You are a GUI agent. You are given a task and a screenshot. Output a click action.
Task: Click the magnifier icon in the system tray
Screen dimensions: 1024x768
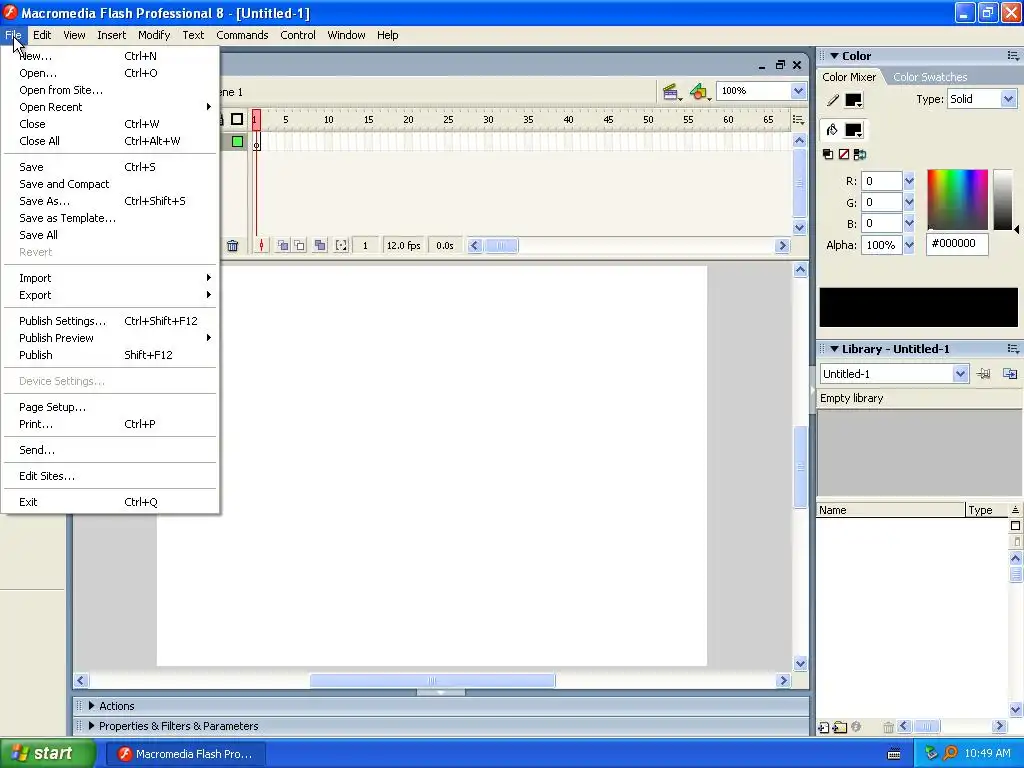(950, 754)
